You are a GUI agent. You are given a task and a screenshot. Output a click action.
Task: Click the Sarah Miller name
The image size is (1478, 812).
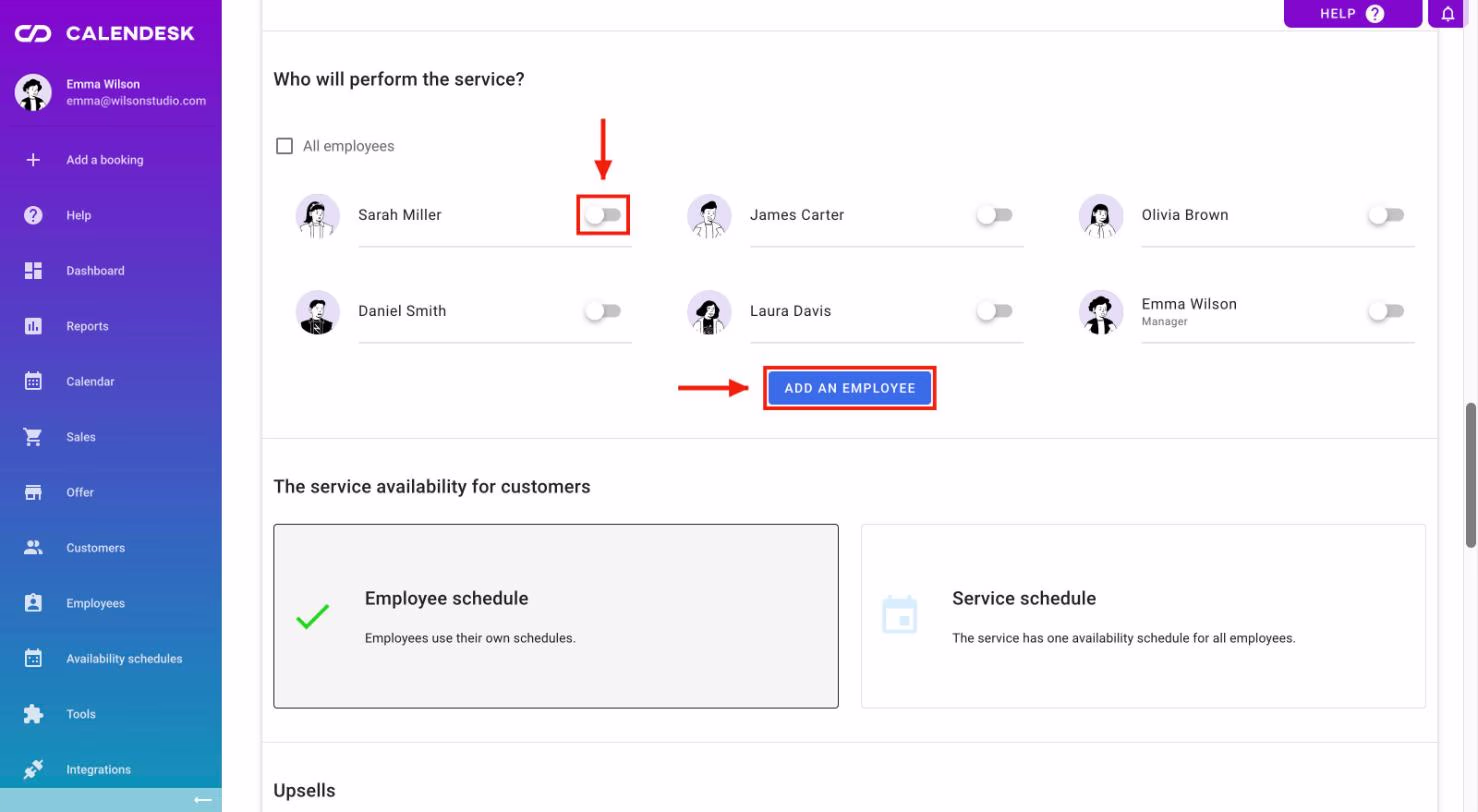[400, 215]
